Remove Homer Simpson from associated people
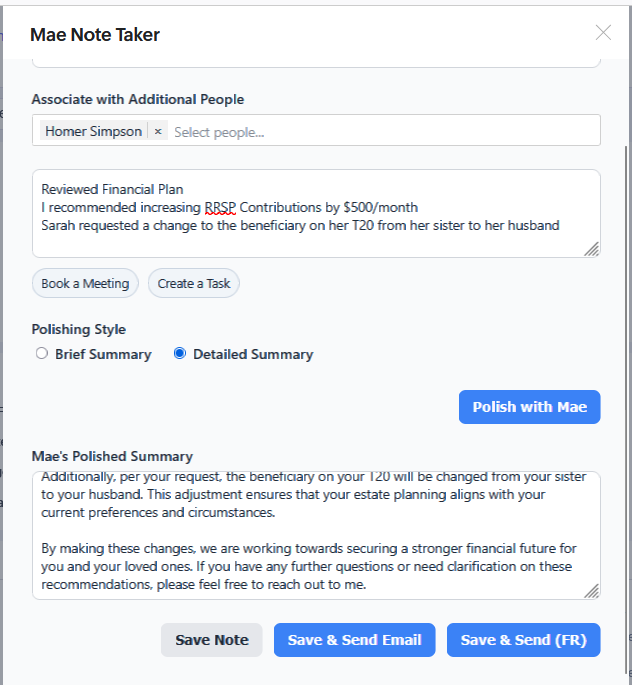Viewport: 632px width, 685px height. click(x=158, y=131)
